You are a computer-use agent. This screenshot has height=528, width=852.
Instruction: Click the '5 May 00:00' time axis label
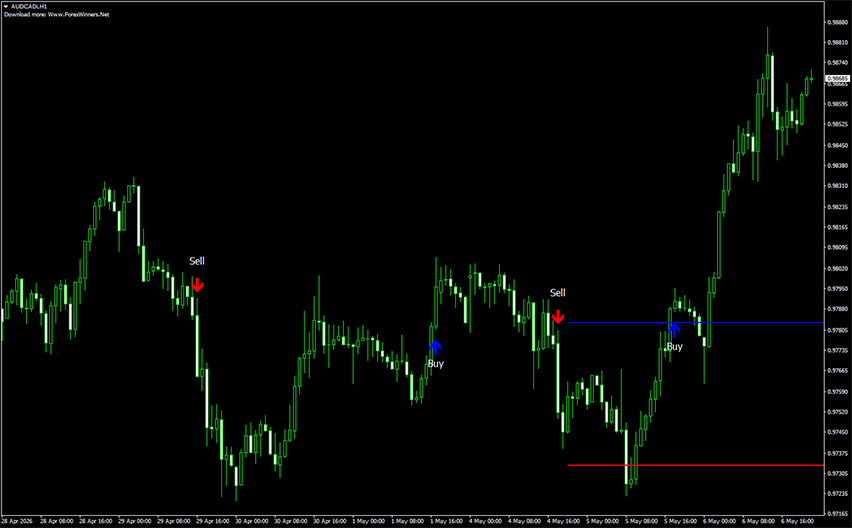click(603, 521)
